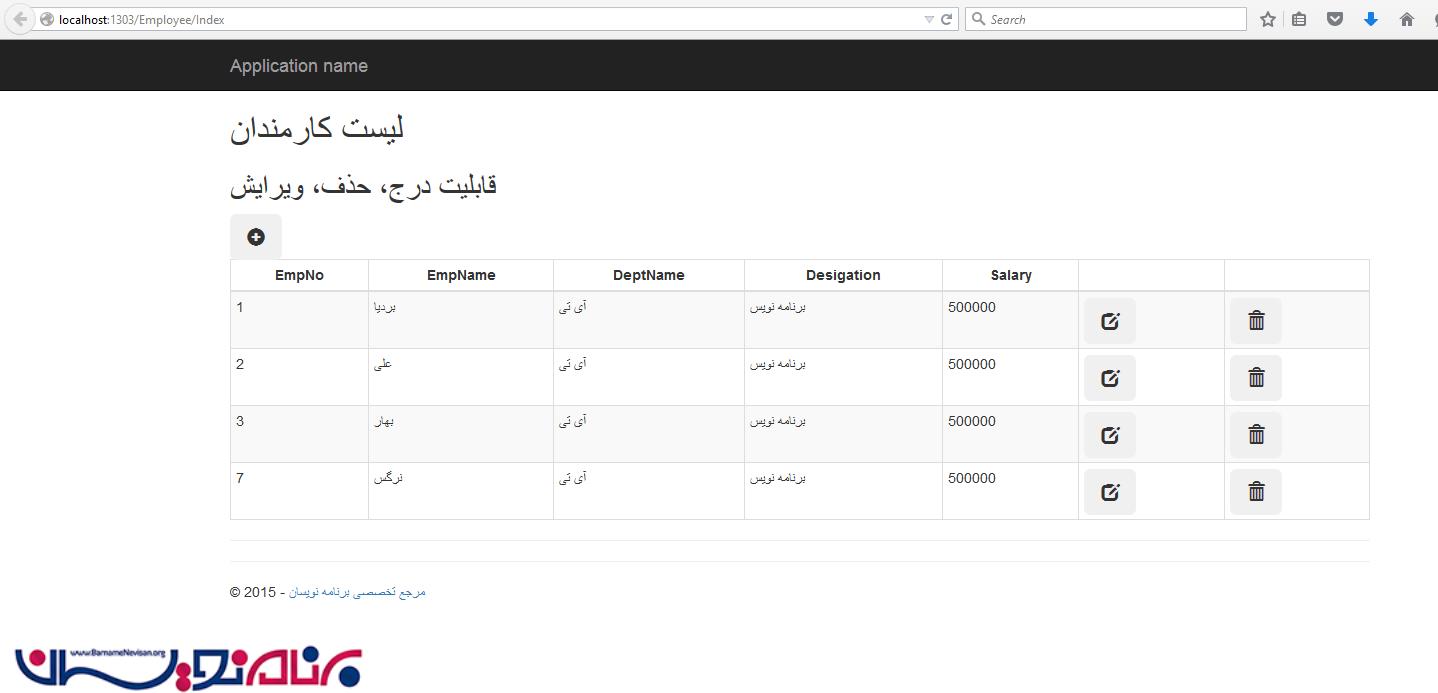The image size is (1438, 693).
Task: Reload the page with the refresh icon
Action: (947, 18)
